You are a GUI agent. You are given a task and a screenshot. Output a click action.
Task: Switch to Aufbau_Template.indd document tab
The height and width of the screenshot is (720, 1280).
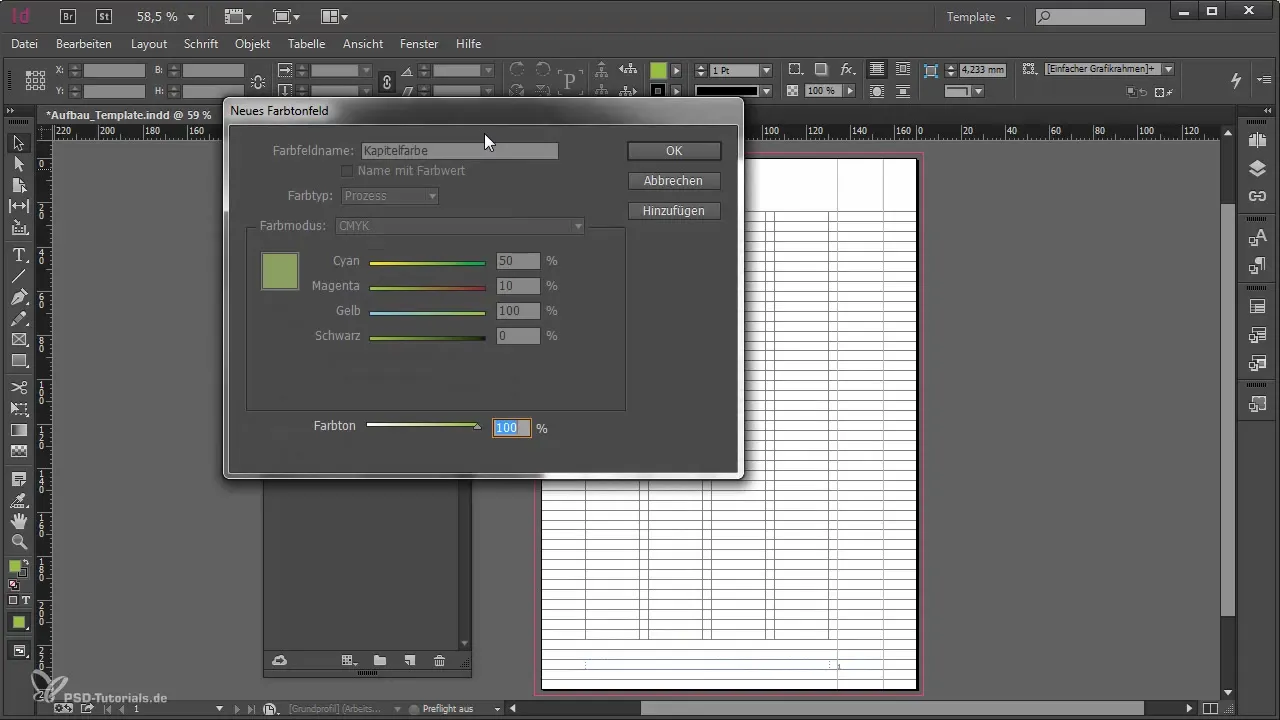[x=128, y=115]
